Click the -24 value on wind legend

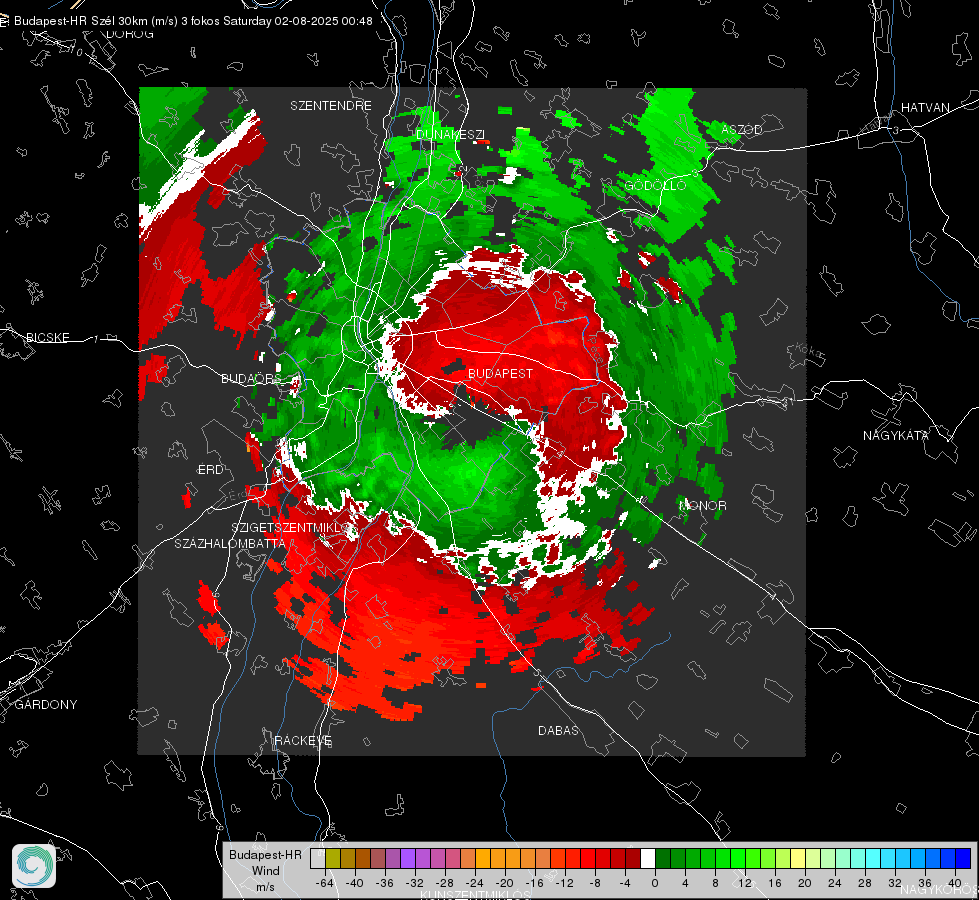click(x=475, y=883)
